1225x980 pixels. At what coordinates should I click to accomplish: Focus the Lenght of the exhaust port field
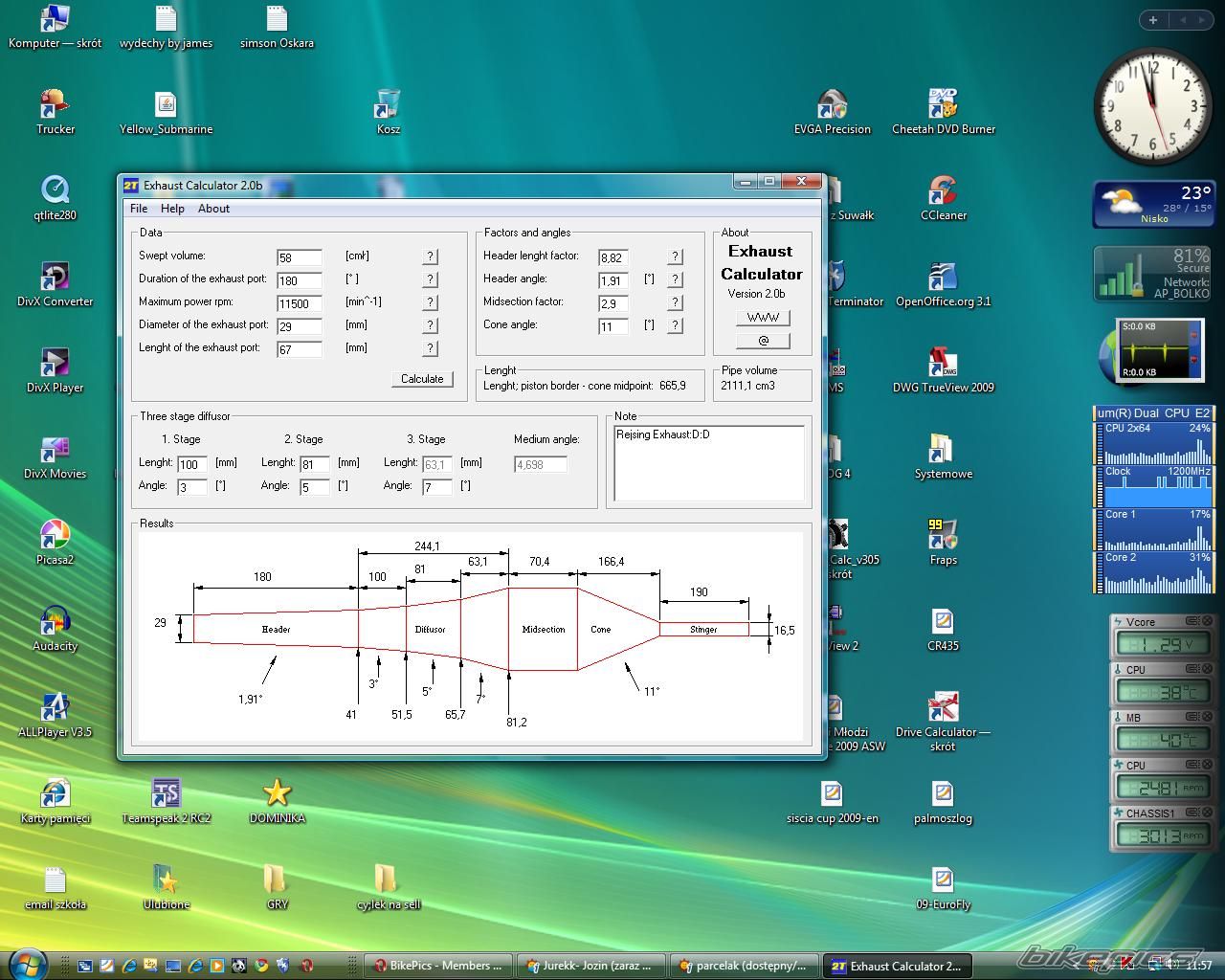(x=300, y=349)
